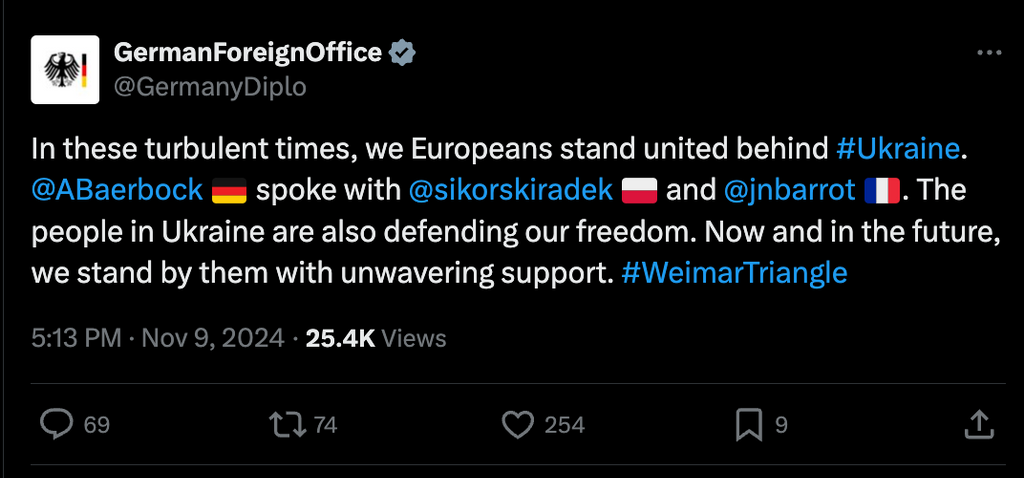
Task: Open the @sikorskiradek profile mention
Action: [510, 191]
